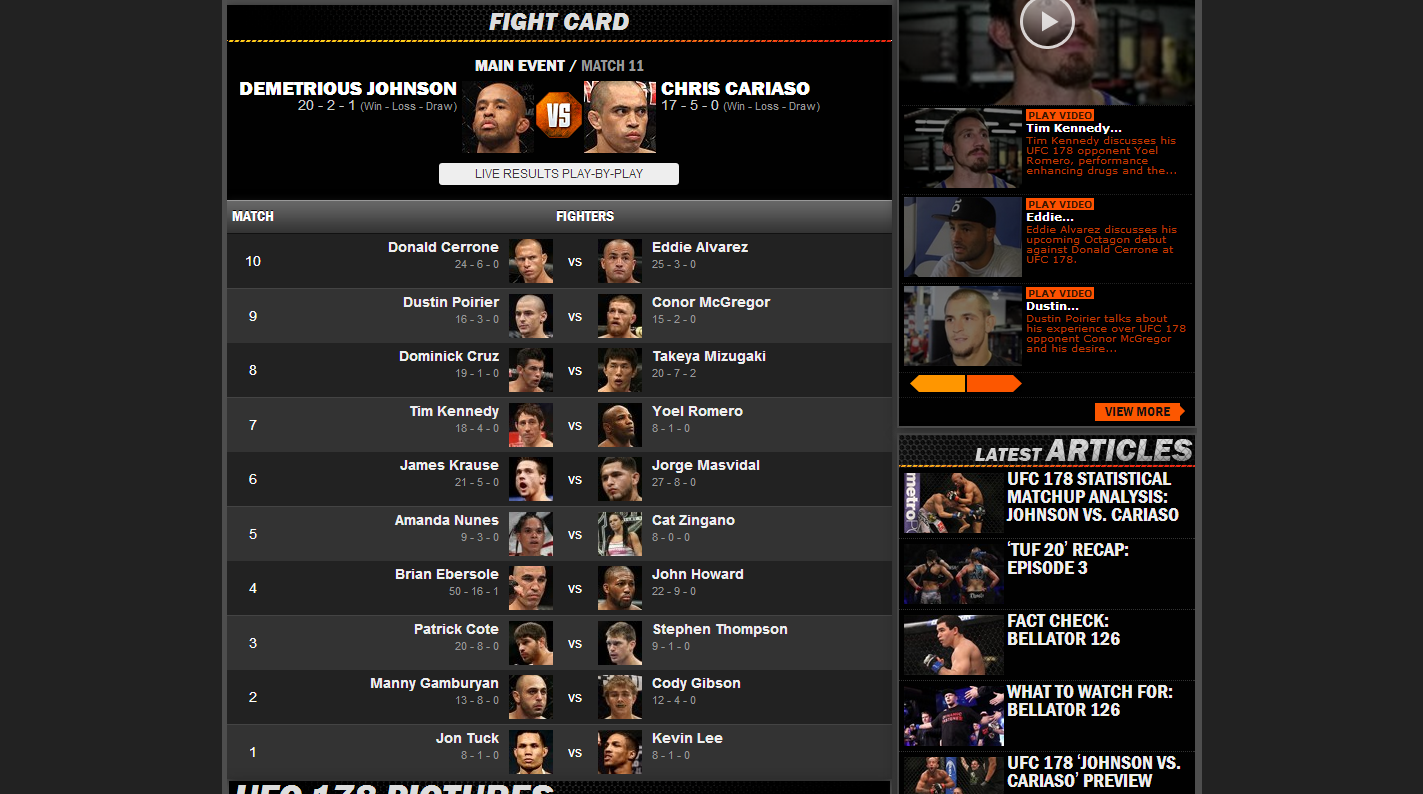Click the orange VS octagon icon
1423x794 pixels.
click(558, 117)
